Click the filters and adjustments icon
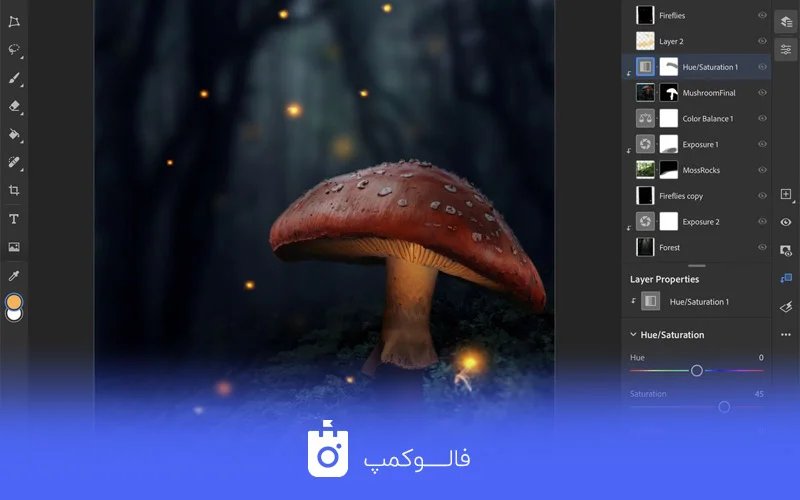Screen dimensions: 800x500 click(x=786, y=307)
